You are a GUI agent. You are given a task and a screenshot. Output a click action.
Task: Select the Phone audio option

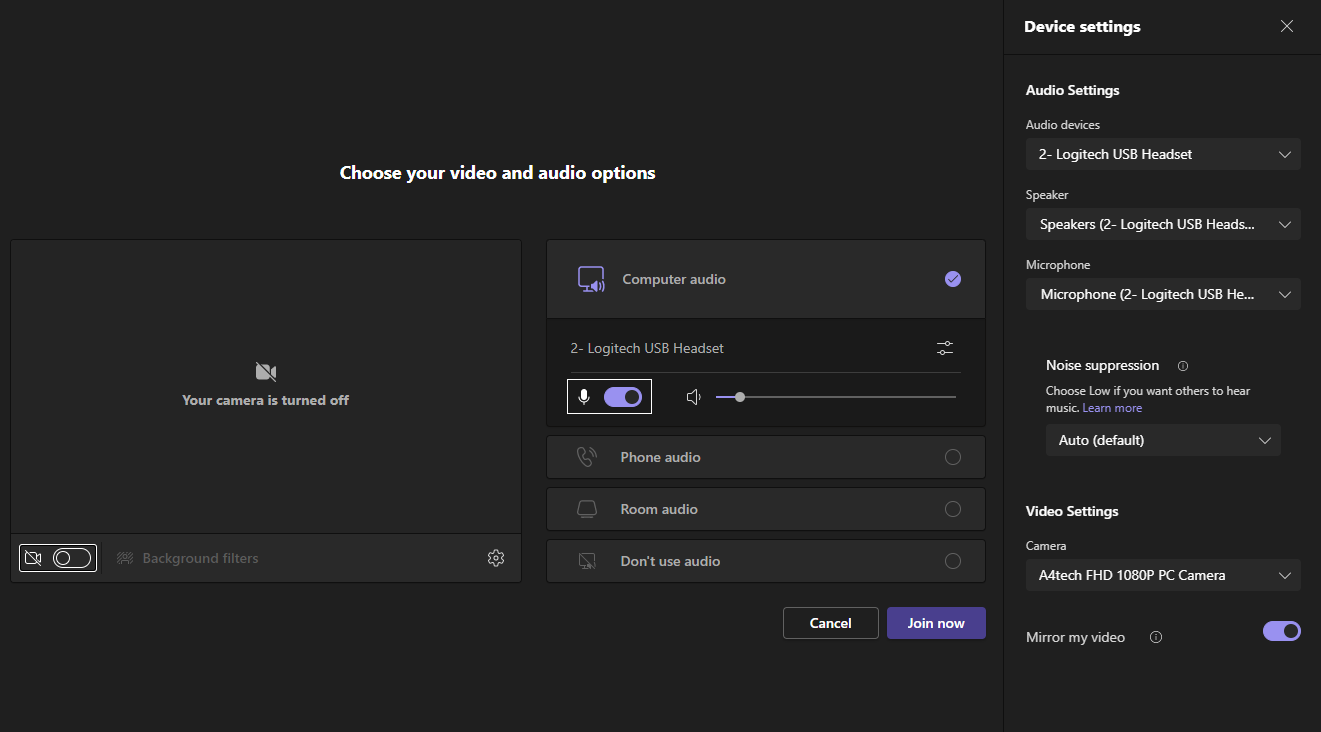click(952, 457)
